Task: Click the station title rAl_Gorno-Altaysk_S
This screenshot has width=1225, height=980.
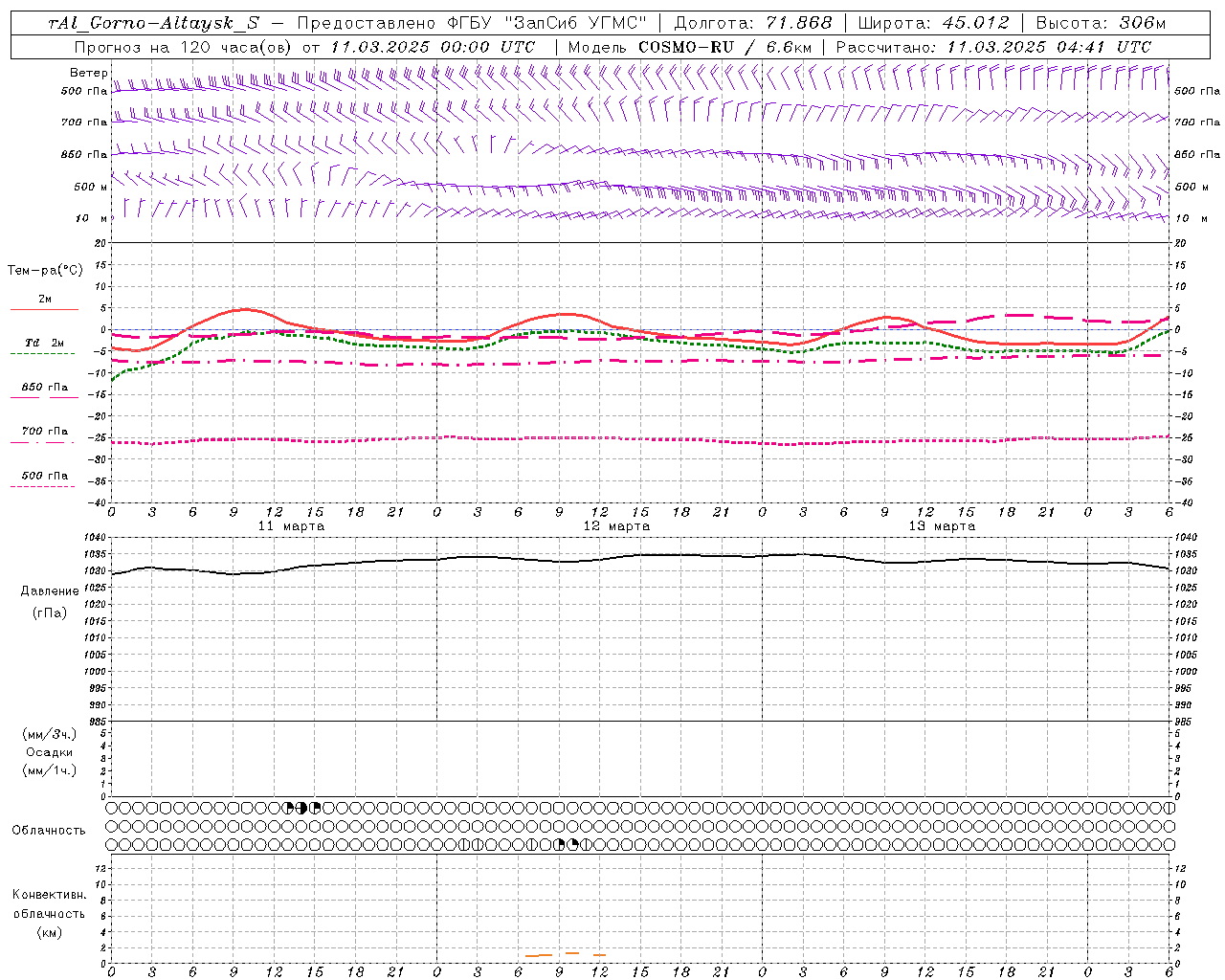Action: tap(152, 23)
